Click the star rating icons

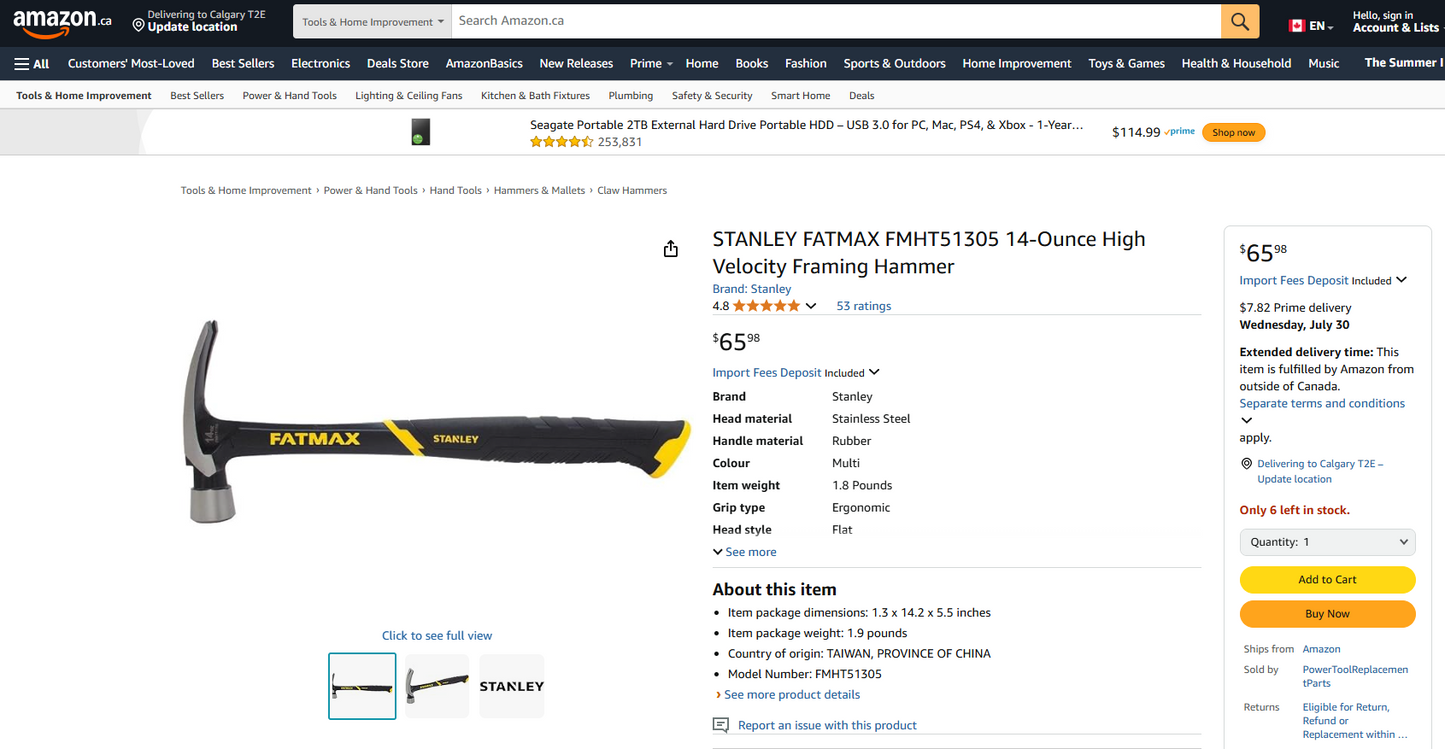point(766,306)
